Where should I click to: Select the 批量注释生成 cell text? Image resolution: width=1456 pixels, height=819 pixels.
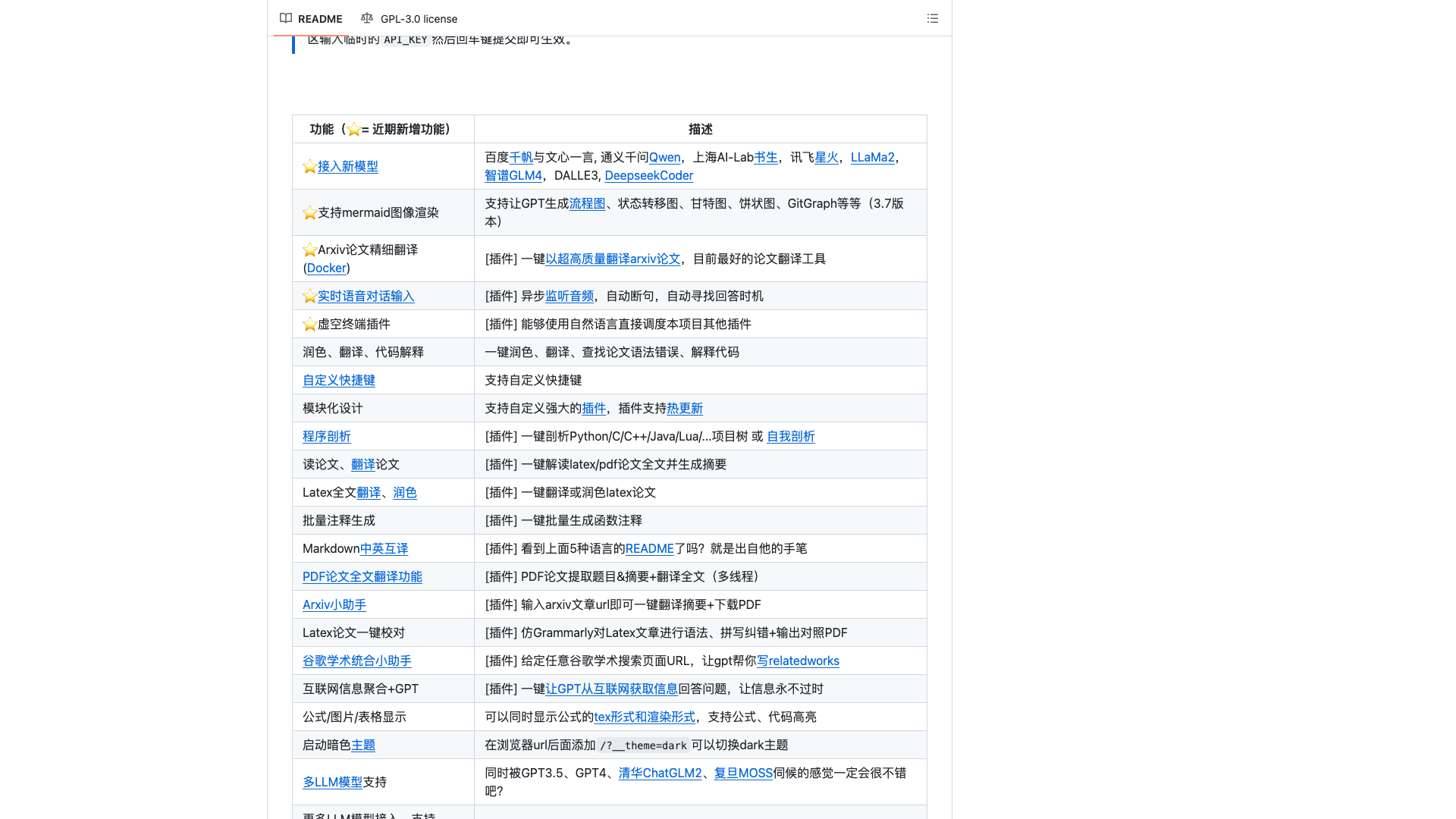coord(339,520)
